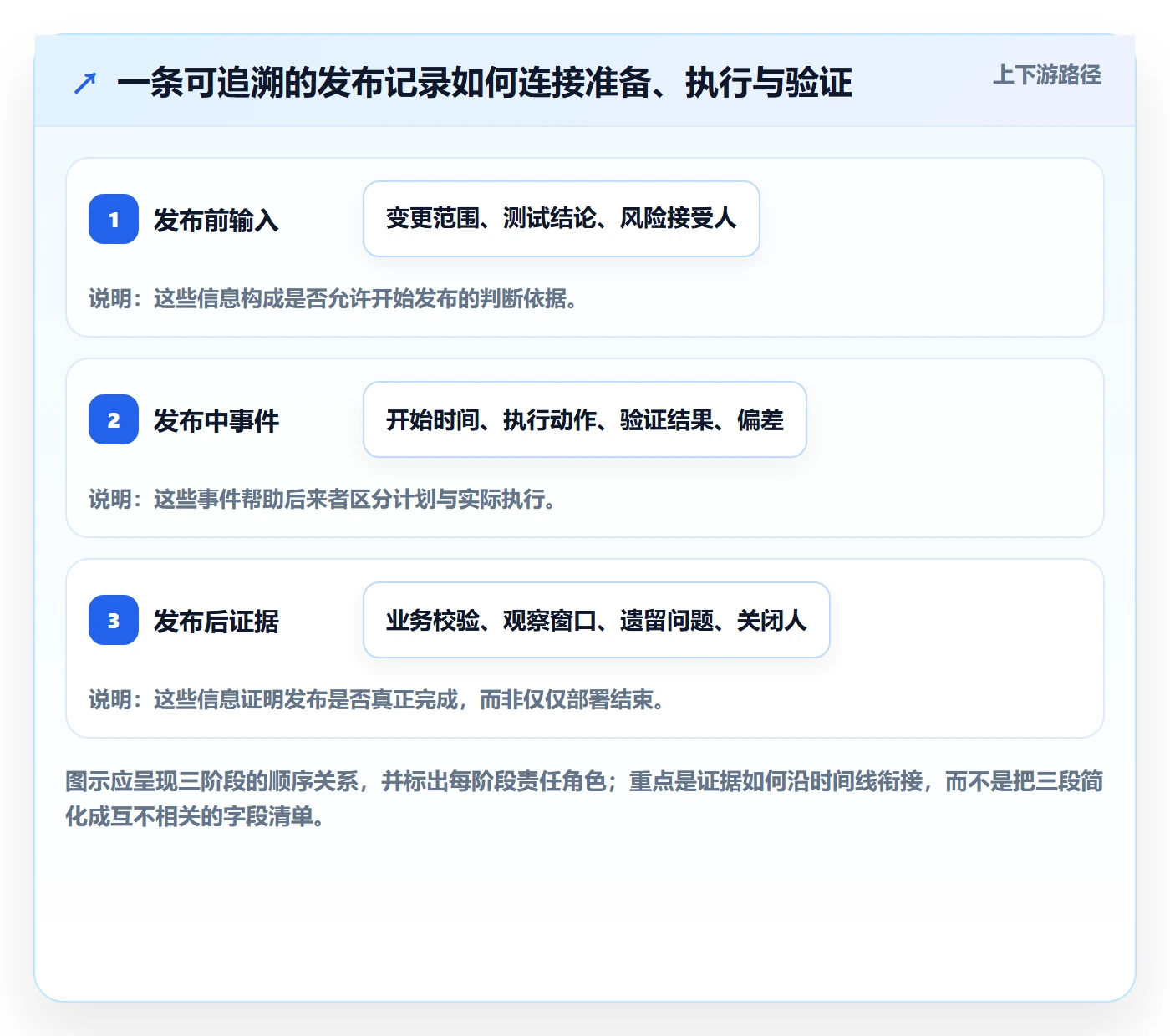Click the 变更范围、测试结论、风险接受人 pill
This screenshot has height=1036, width=1170.
pos(562,219)
